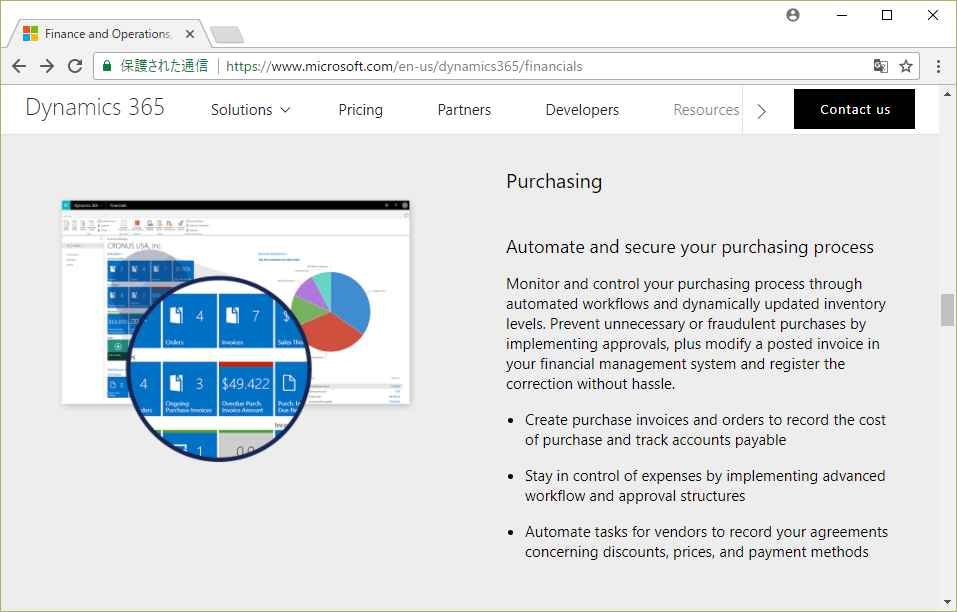Image resolution: width=957 pixels, height=612 pixels.
Task: Maximize the Chrome window
Action: click(x=887, y=15)
